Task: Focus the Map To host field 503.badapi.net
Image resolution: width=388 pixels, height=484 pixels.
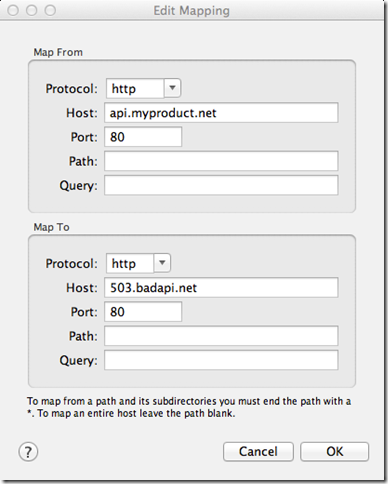Action: [x=221, y=287]
